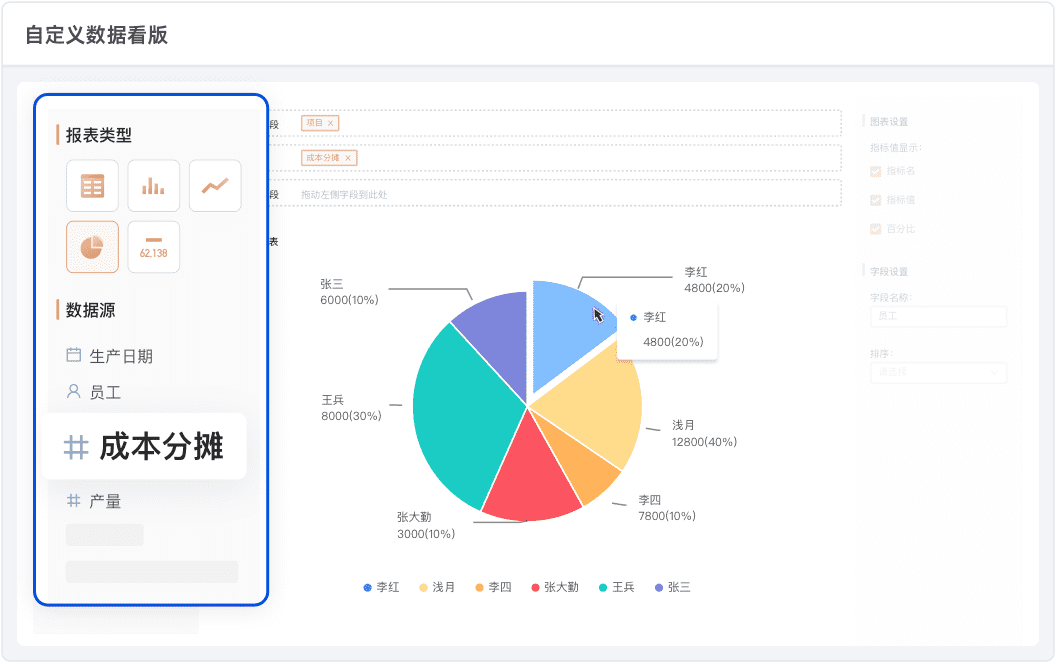The image size is (1056, 663).
Task: Toggle 浅月 in the chart legend
Action: [x=437, y=588]
